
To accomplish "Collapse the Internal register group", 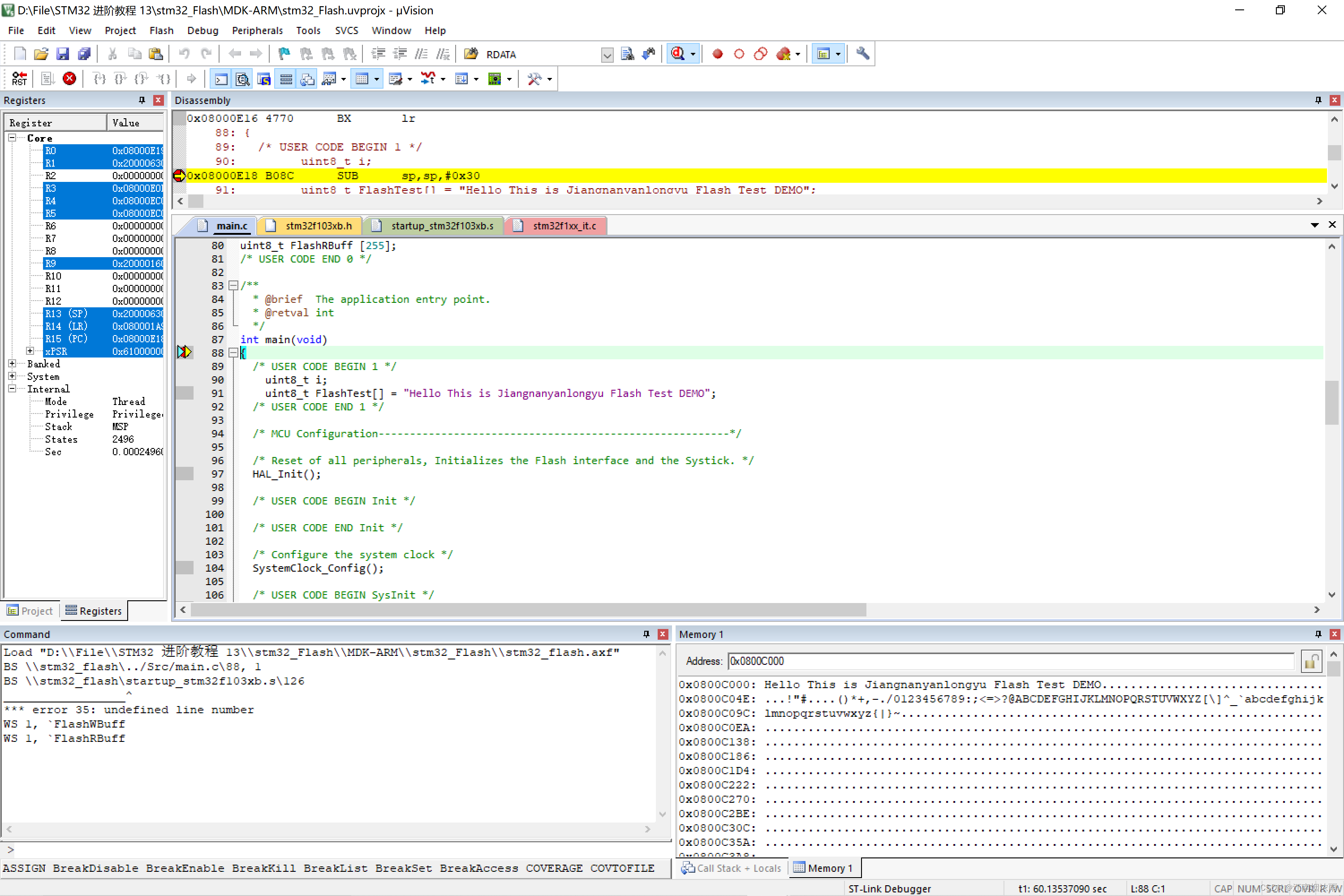I will tap(12, 388).
